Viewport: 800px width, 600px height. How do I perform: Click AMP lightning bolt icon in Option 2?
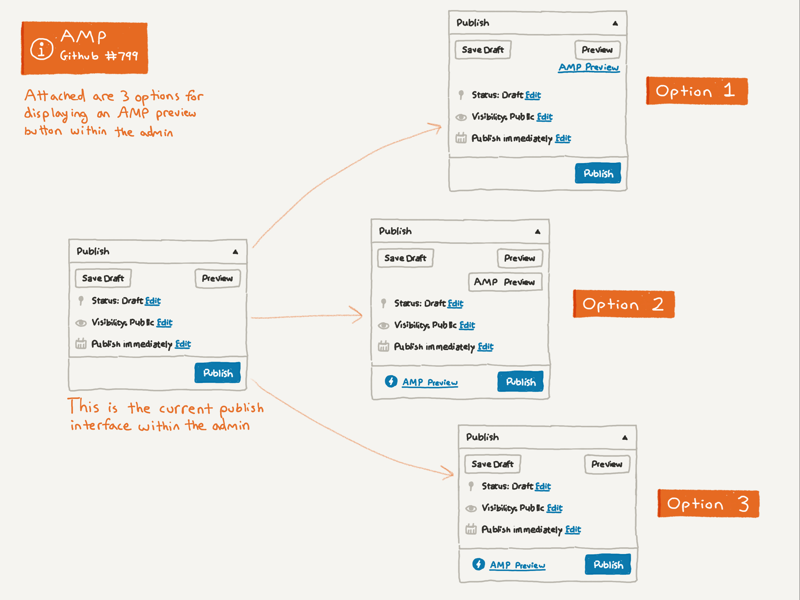pos(391,381)
